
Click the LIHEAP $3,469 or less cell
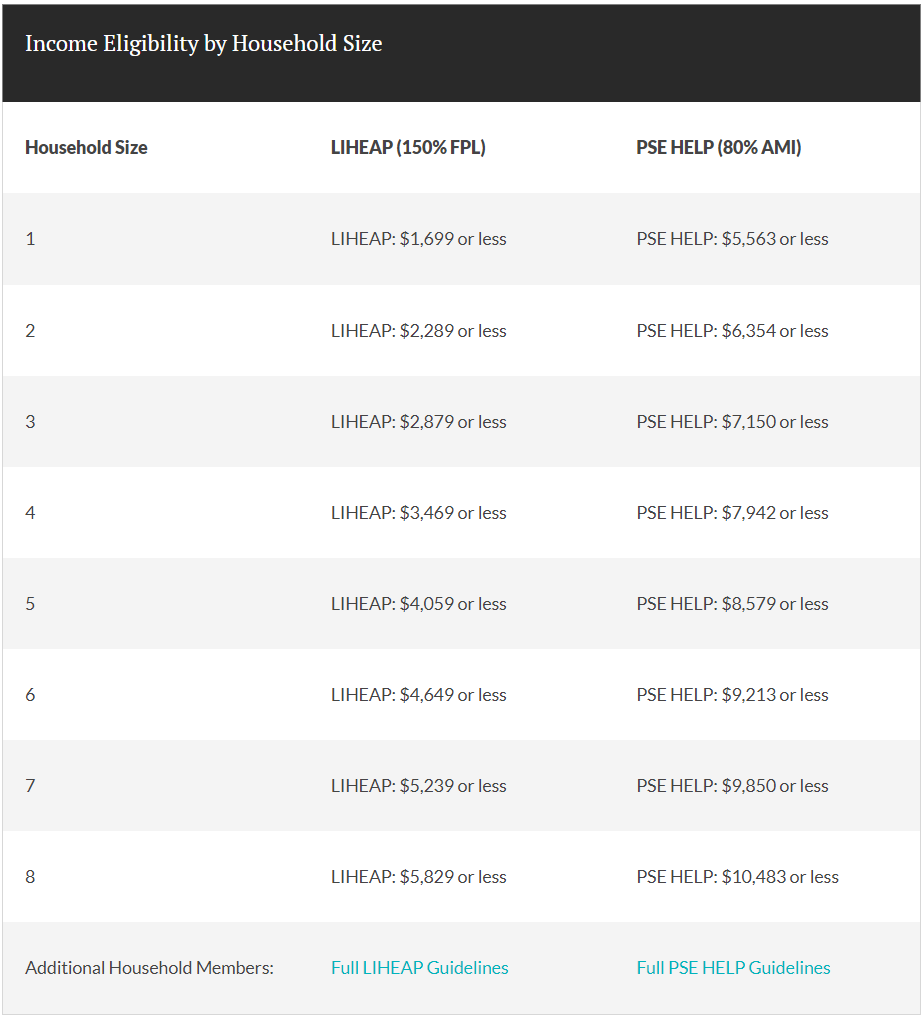419,513
